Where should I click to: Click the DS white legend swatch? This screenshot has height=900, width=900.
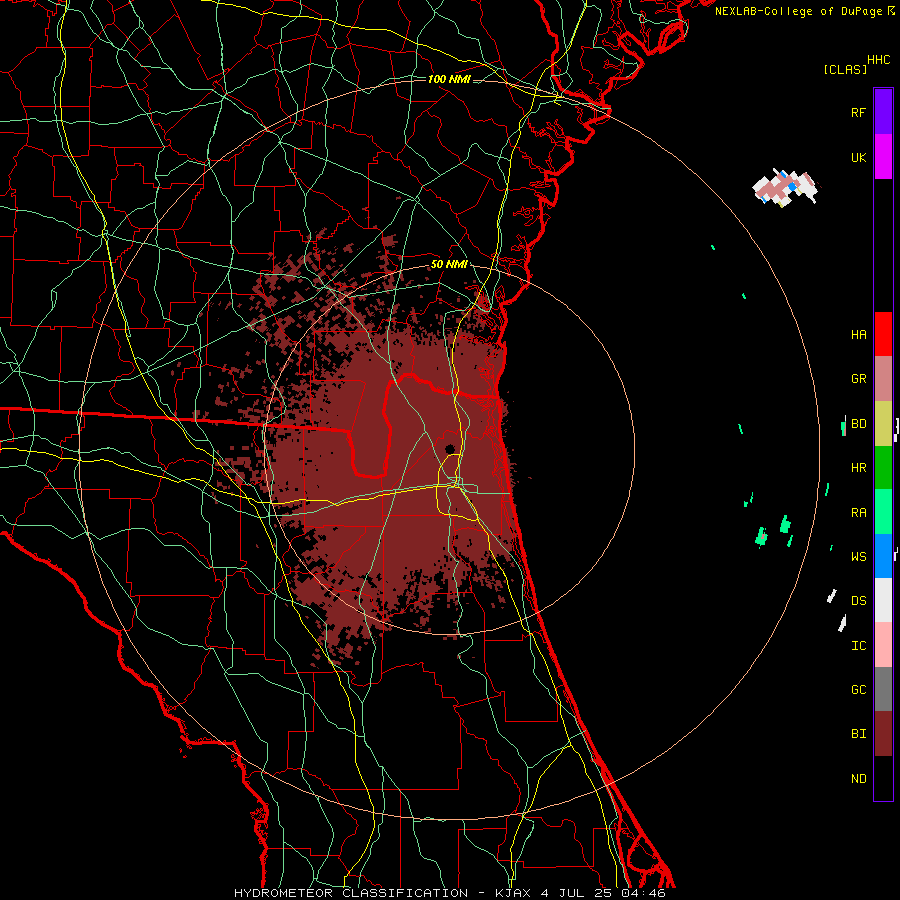click(883, 600)
